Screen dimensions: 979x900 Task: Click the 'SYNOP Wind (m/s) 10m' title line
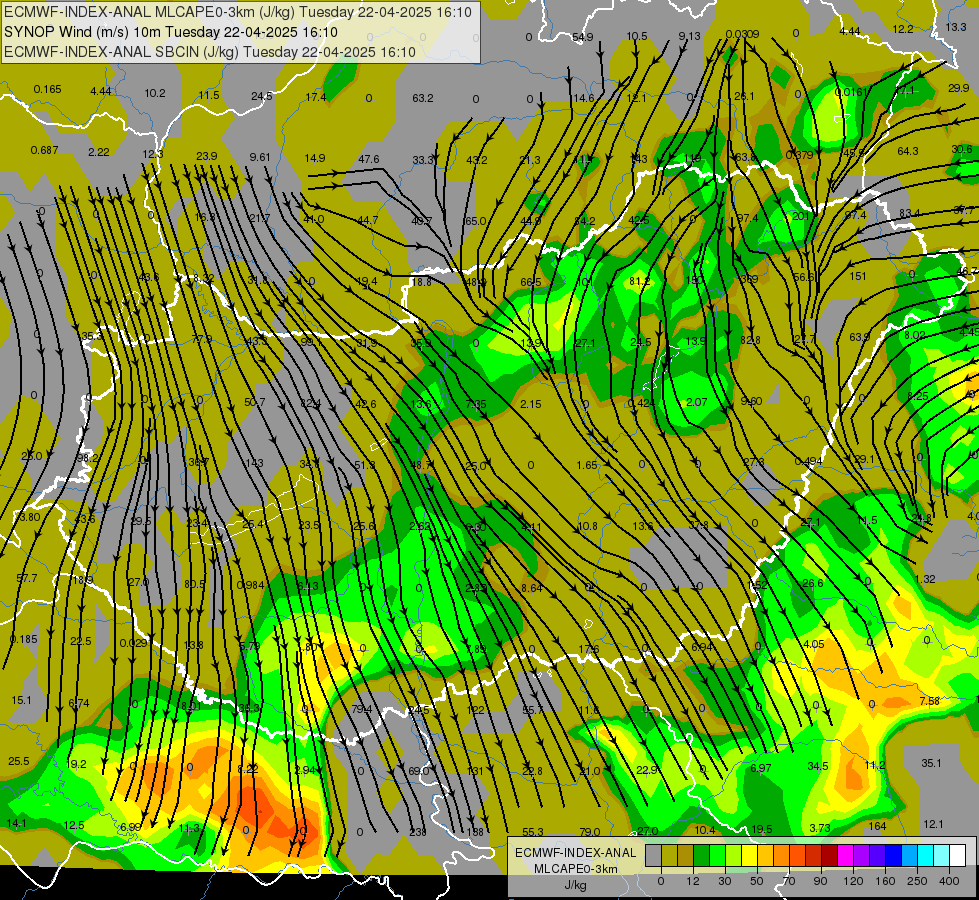tap(170, 32)
